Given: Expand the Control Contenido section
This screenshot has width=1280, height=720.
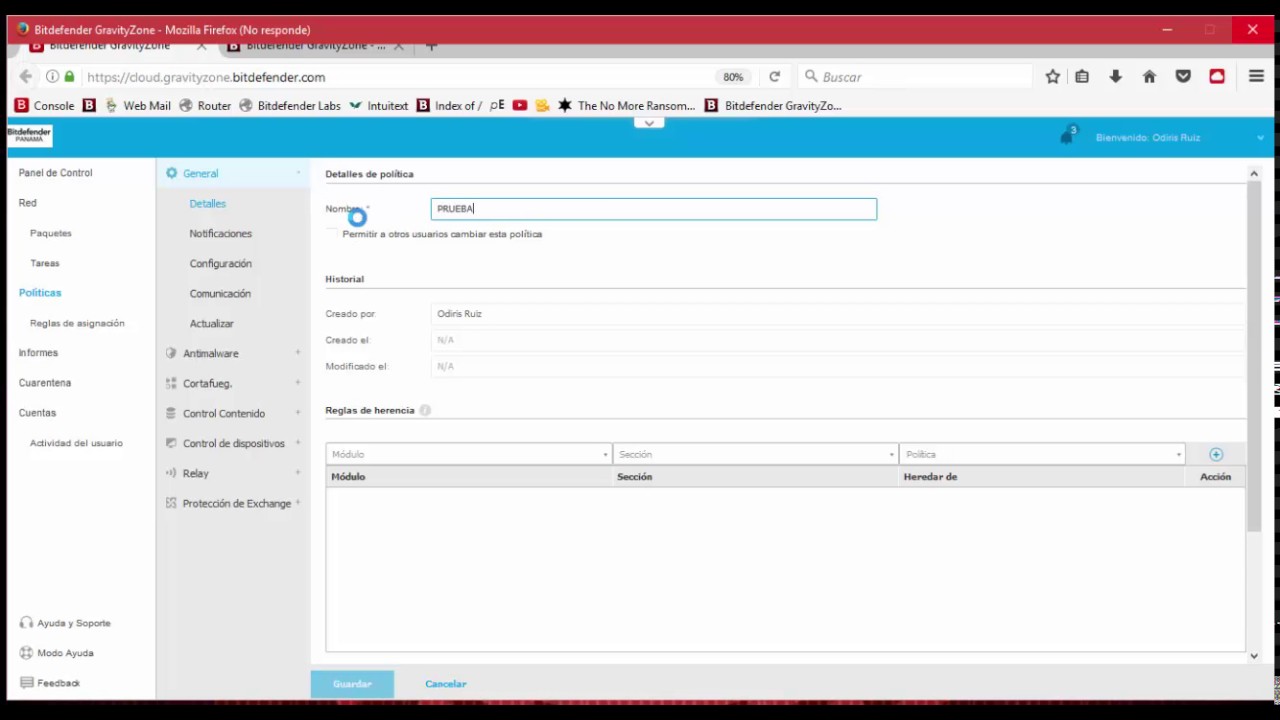Looking at the screenshot, I should (x=298, y=413).
